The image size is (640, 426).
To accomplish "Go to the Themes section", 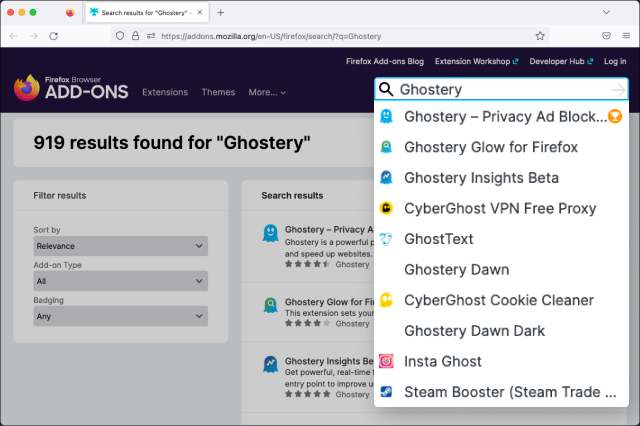I will click(x=218, y=92).
